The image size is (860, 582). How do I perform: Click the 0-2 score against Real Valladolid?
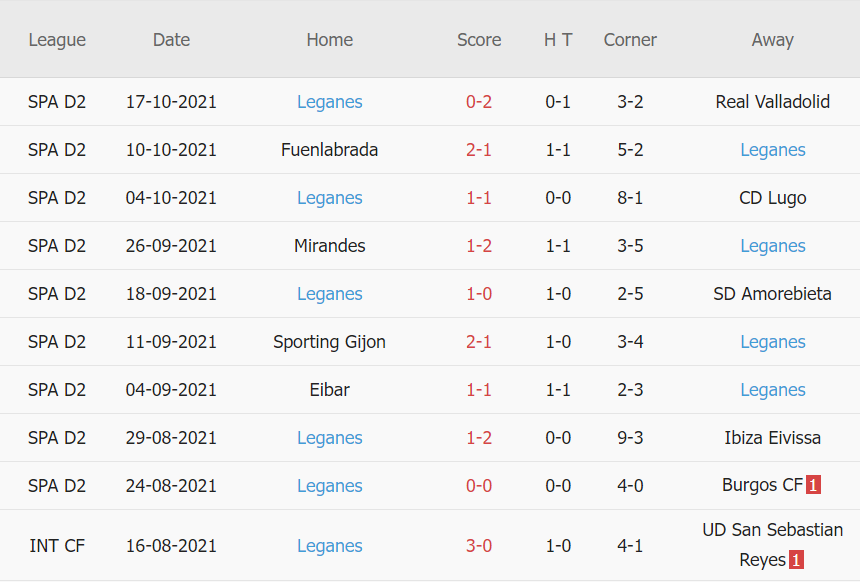point(479,102)
